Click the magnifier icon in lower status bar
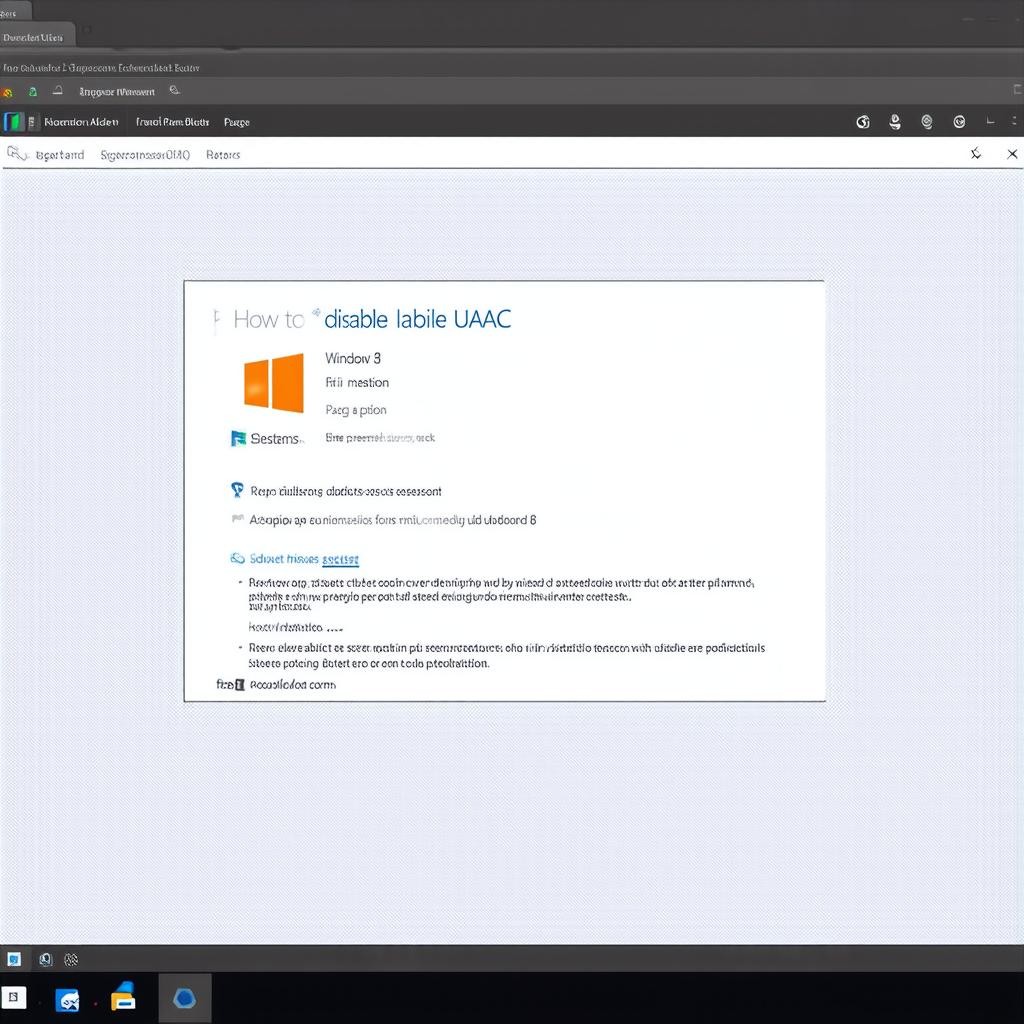The height and width of the screenshot is (1024, 1024). (x=45, y=959)
